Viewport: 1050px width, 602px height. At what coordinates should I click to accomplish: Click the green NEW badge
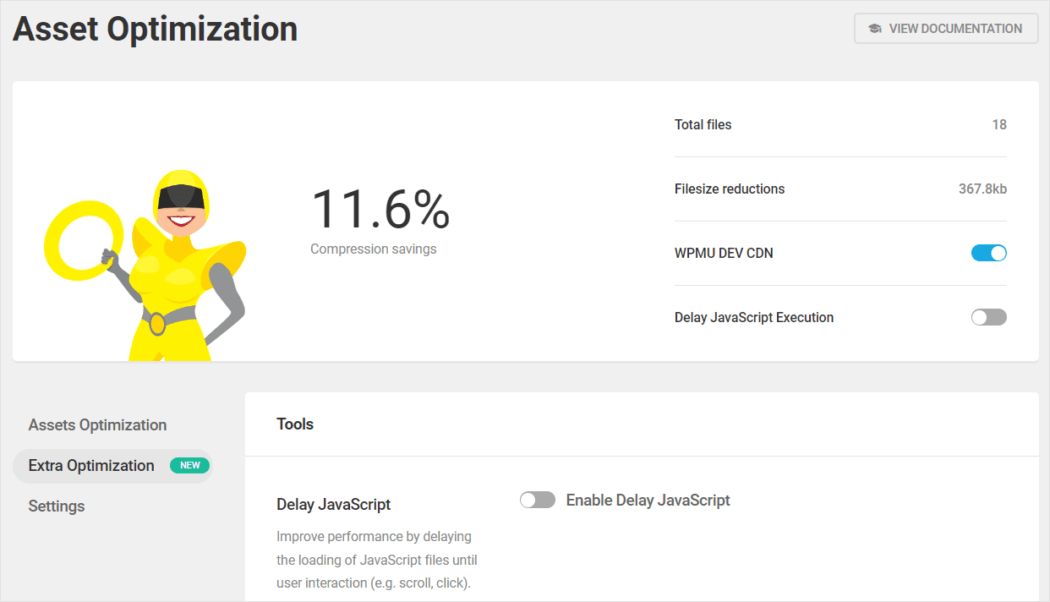pos(190,465)
